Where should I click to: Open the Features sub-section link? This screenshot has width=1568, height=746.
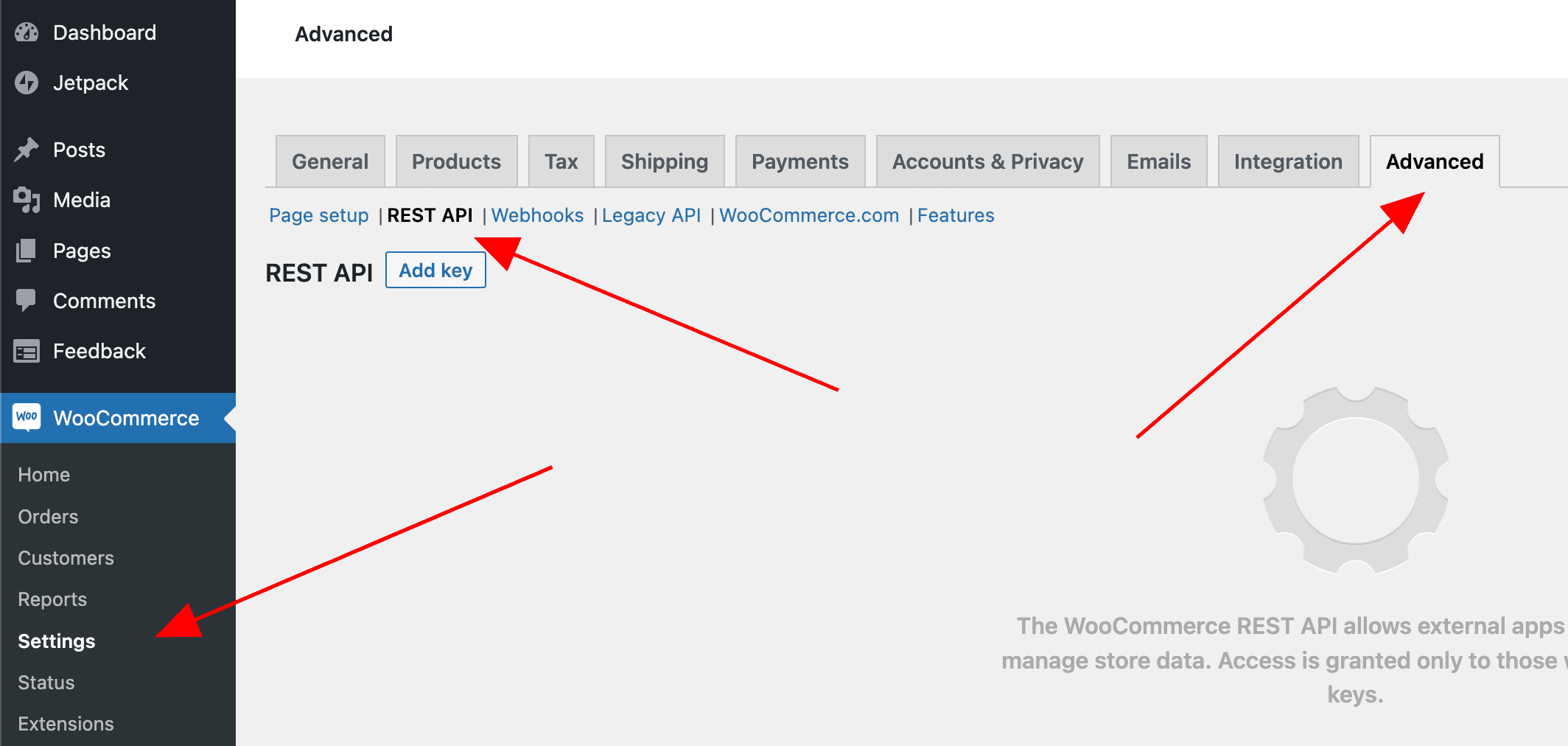(956, 215)
